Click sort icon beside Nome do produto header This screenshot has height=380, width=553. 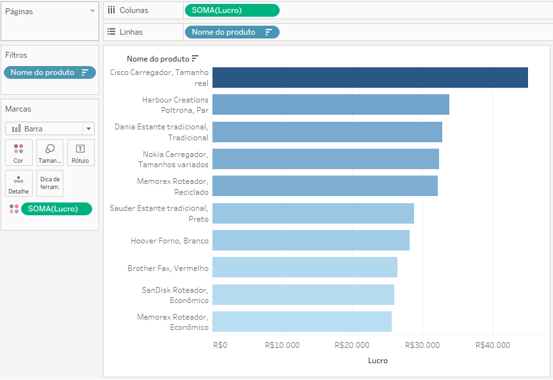pyautogui.click(x=195, y=58)
